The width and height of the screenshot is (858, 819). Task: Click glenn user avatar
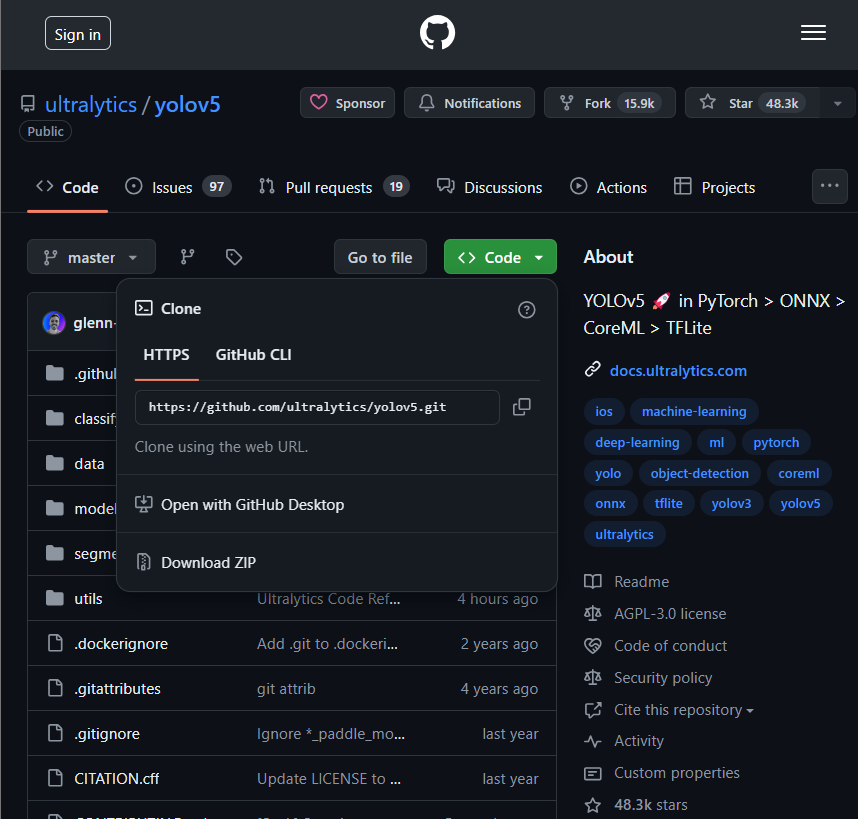(x=54, y=323)
